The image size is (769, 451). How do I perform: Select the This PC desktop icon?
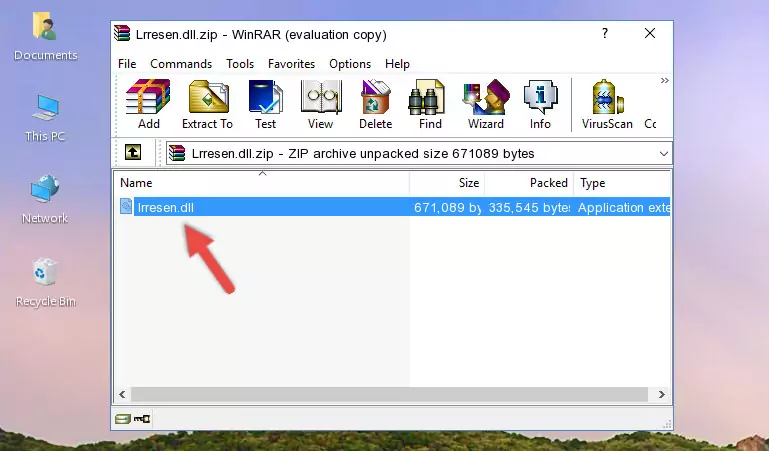[45, 118]
